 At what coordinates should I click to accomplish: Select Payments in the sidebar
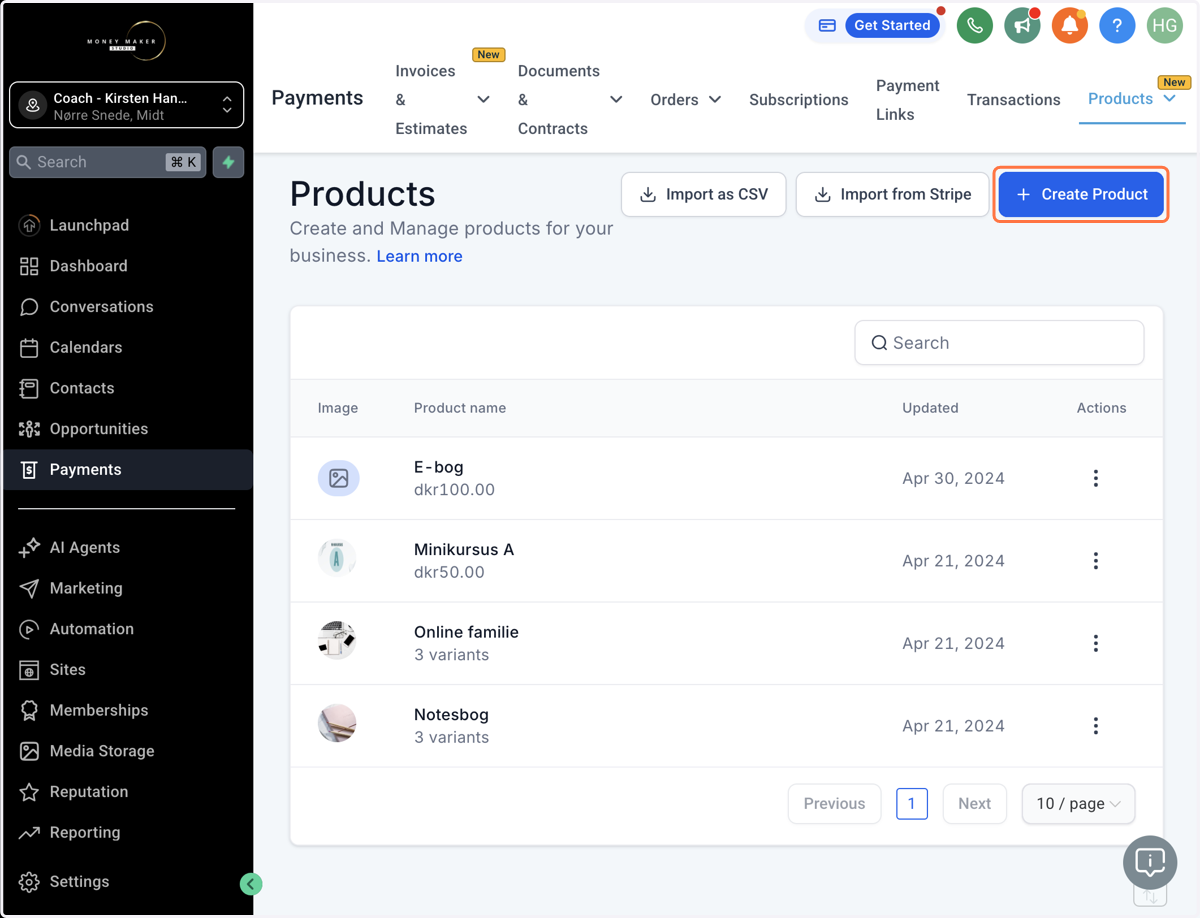126,470
